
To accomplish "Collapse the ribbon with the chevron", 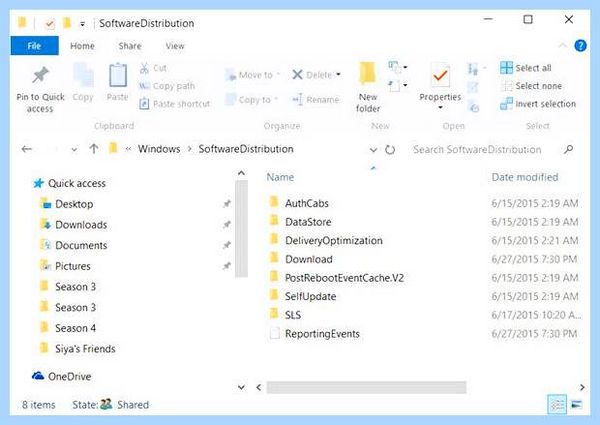I will [563, 46].
